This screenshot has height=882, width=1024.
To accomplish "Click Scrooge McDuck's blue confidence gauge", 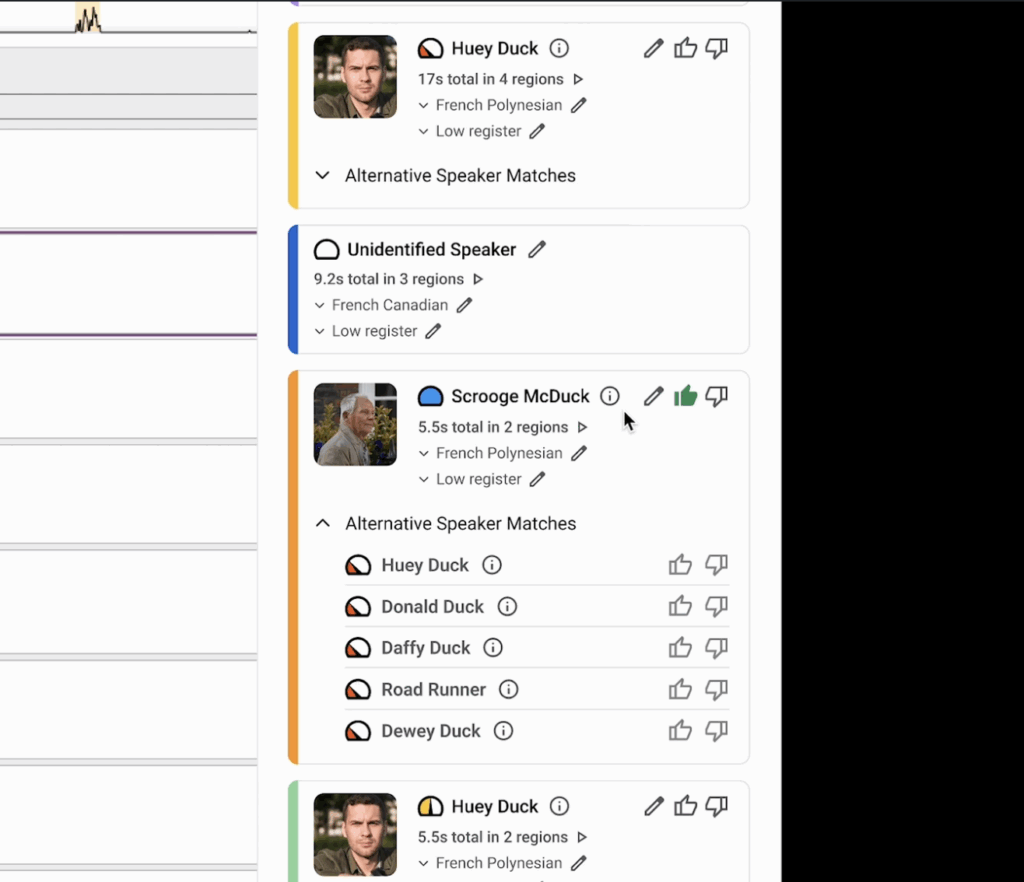I will click(x=430, y=397).
